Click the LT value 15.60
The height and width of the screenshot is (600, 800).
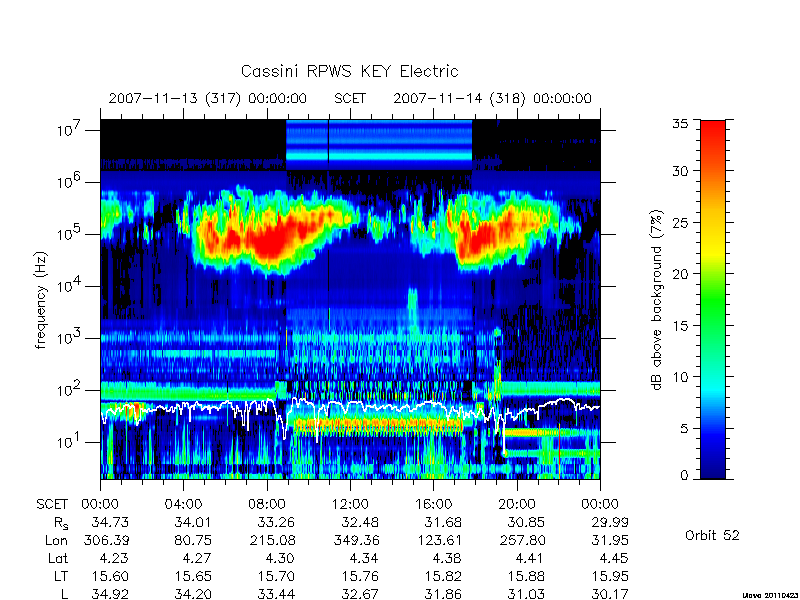[x=110, y=577]
